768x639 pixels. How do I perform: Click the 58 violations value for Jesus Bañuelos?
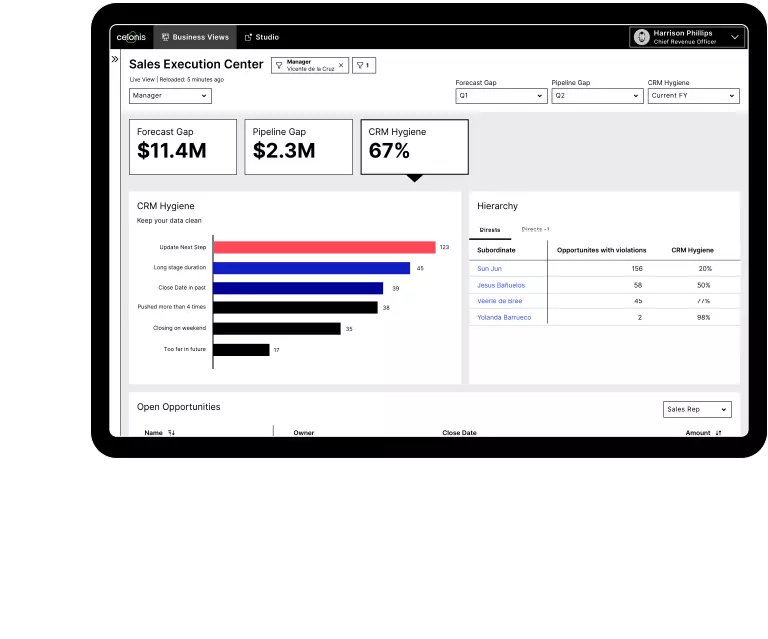(x=638, y=285)
